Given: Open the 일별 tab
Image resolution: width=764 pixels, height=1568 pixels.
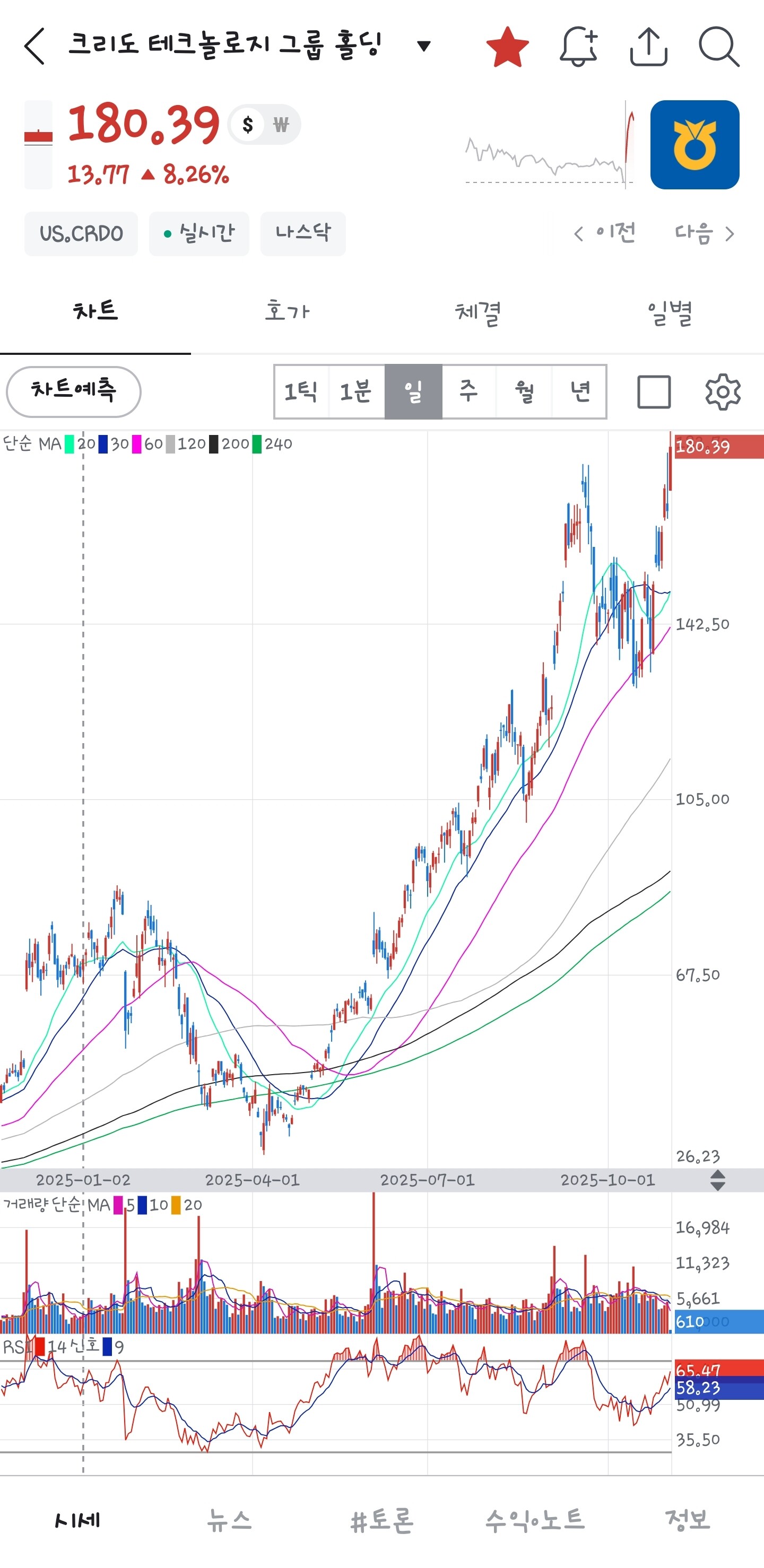Looking at the screenshot, I should (x=669, y=312).
